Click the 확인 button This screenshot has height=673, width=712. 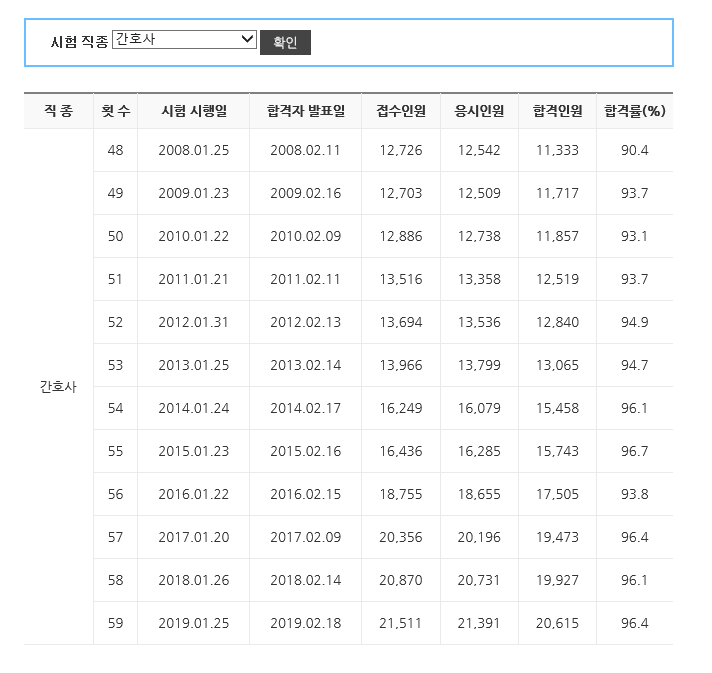[285, 42]
